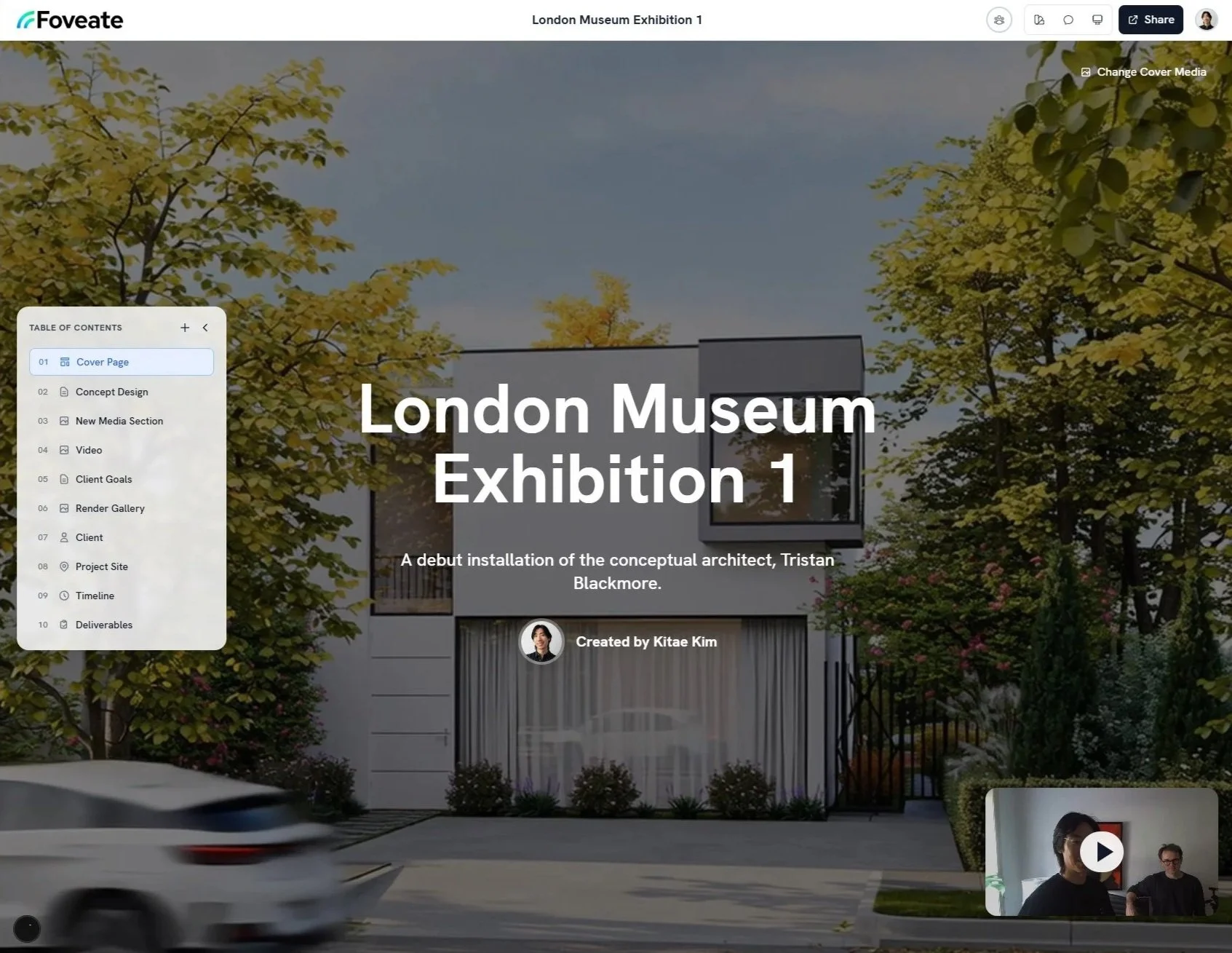
Task: Play the video bubble in corner
Action: (1101, 851)
